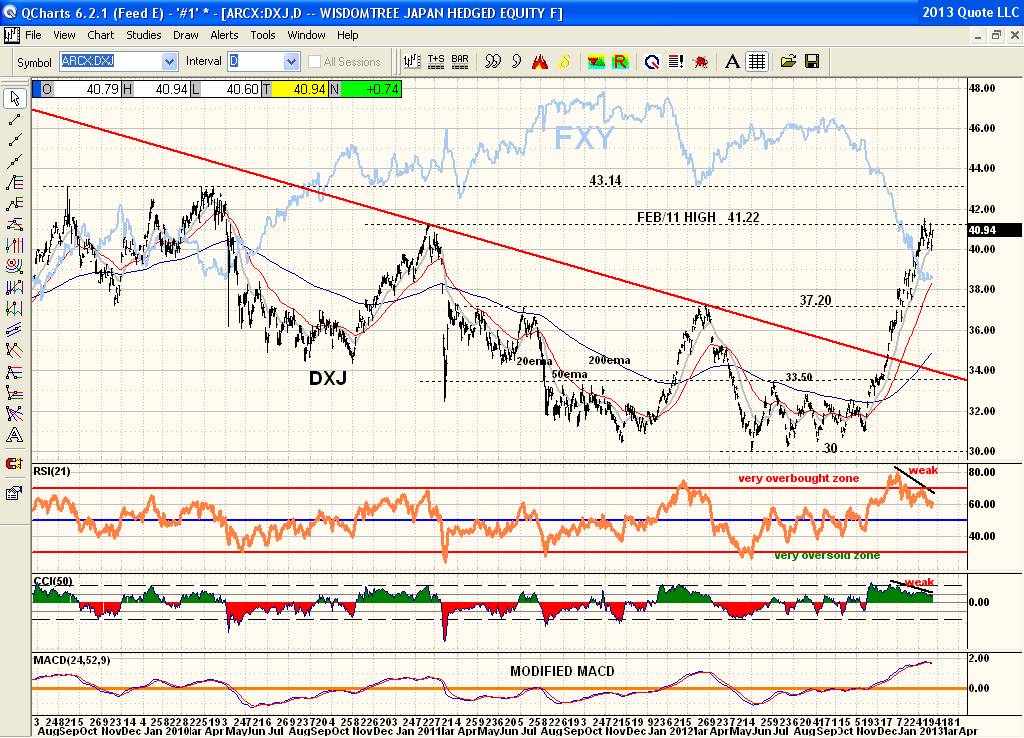Toggle the chart grid button
The image size is (1024, 738).
(757, 62)
